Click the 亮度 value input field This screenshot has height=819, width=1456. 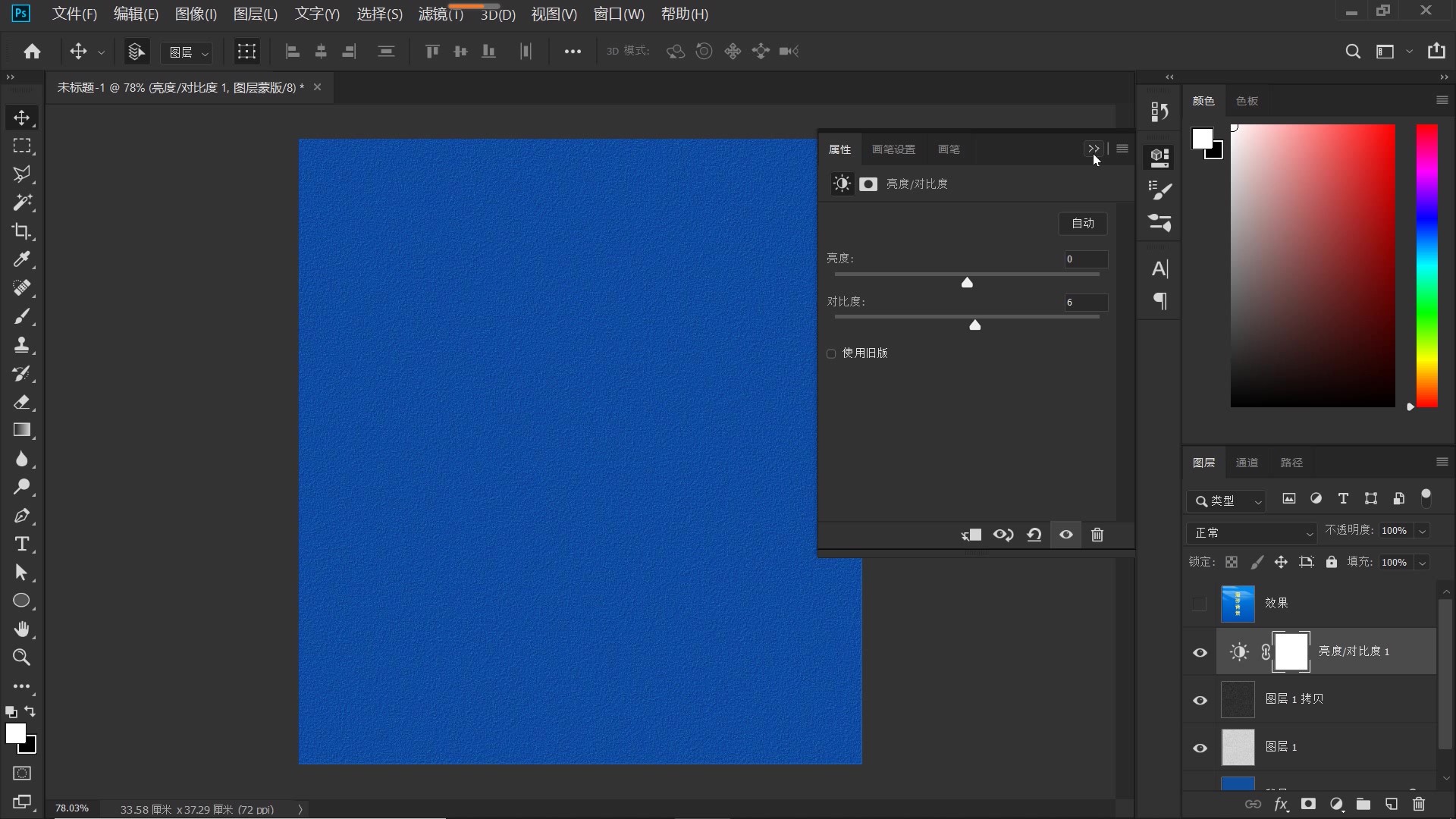coord(1085,259)
